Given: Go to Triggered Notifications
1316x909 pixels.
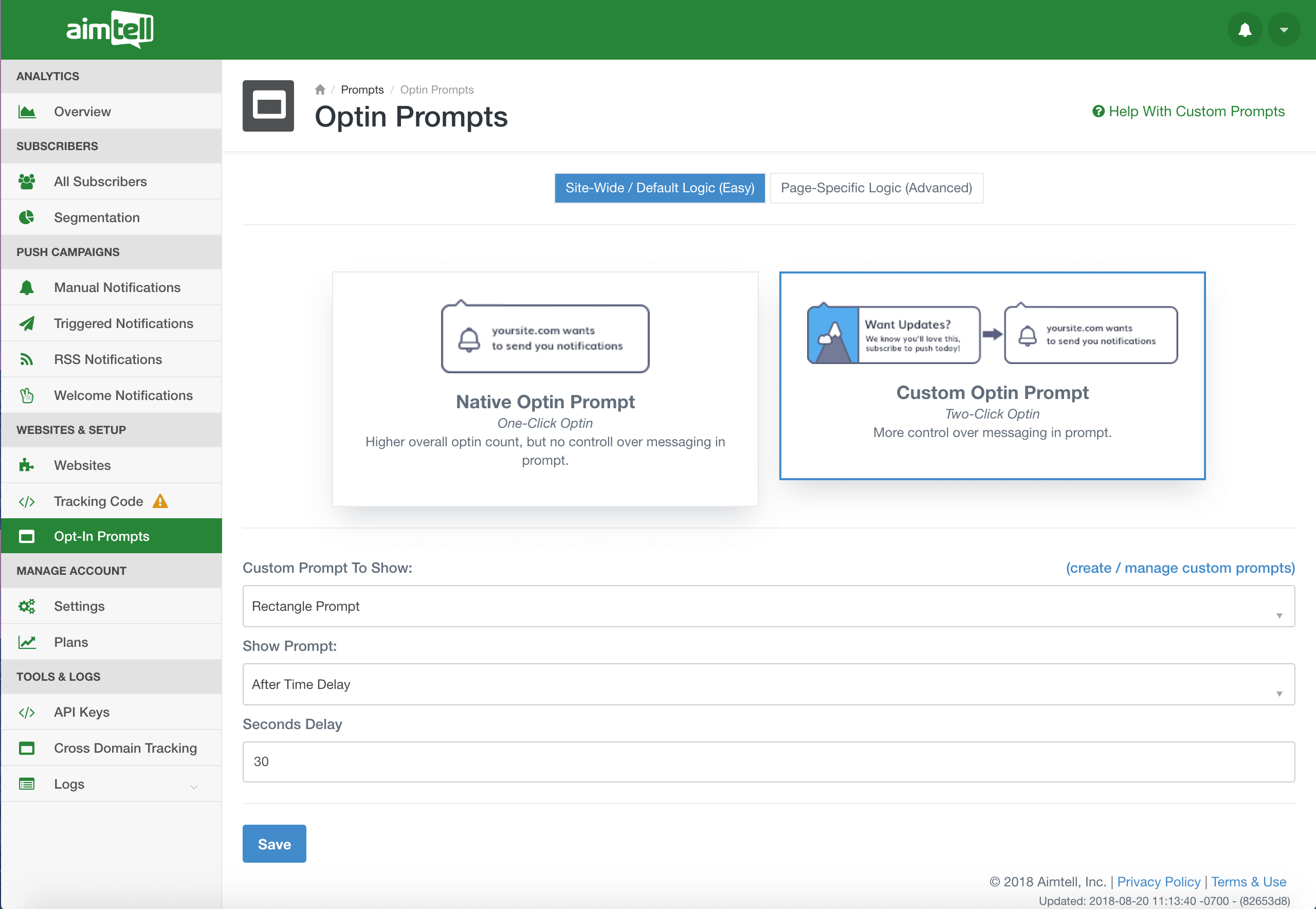Looking at the screenshot, I should 111,323.
